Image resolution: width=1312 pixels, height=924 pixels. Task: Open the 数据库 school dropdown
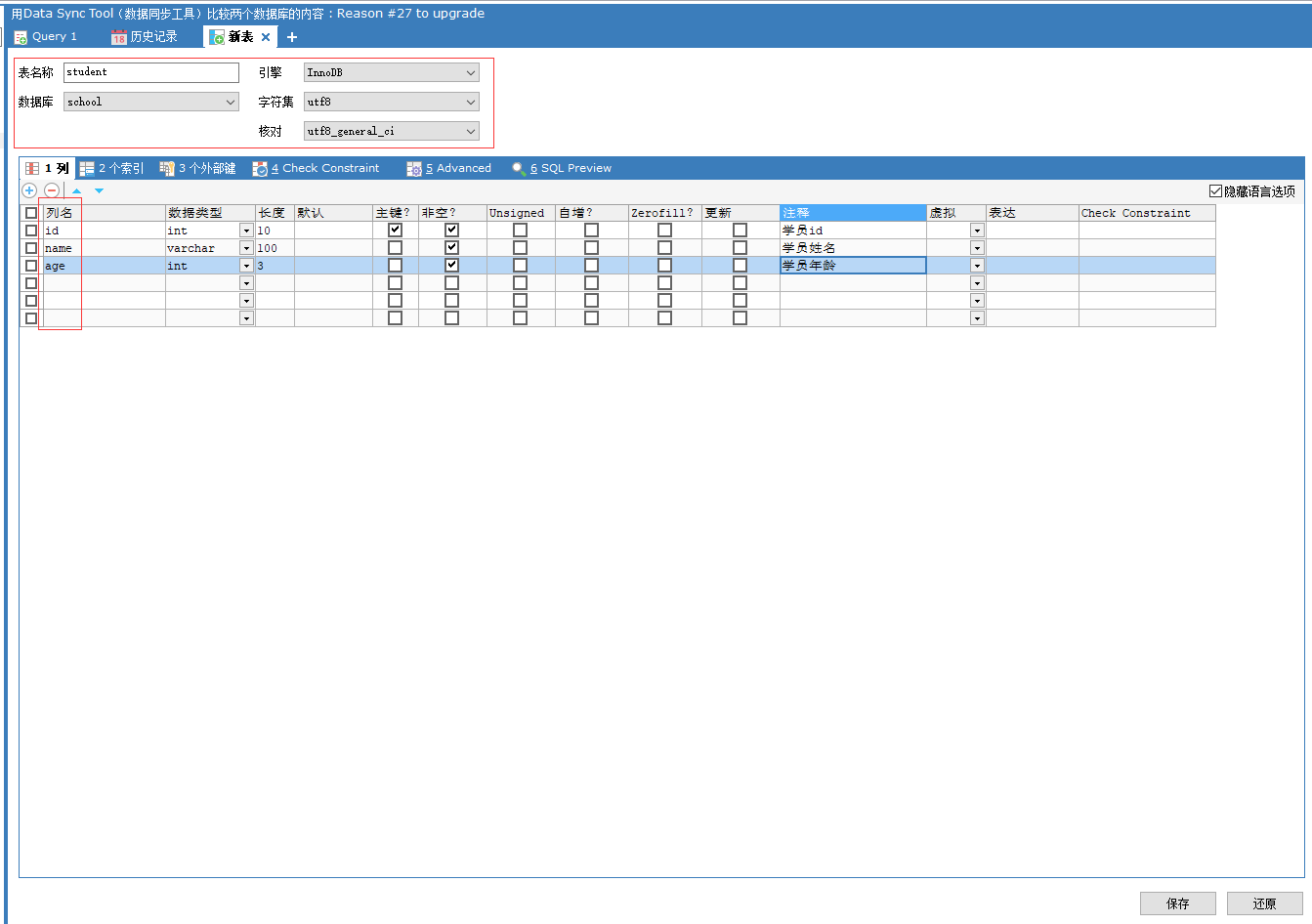(x=151, y=102)
